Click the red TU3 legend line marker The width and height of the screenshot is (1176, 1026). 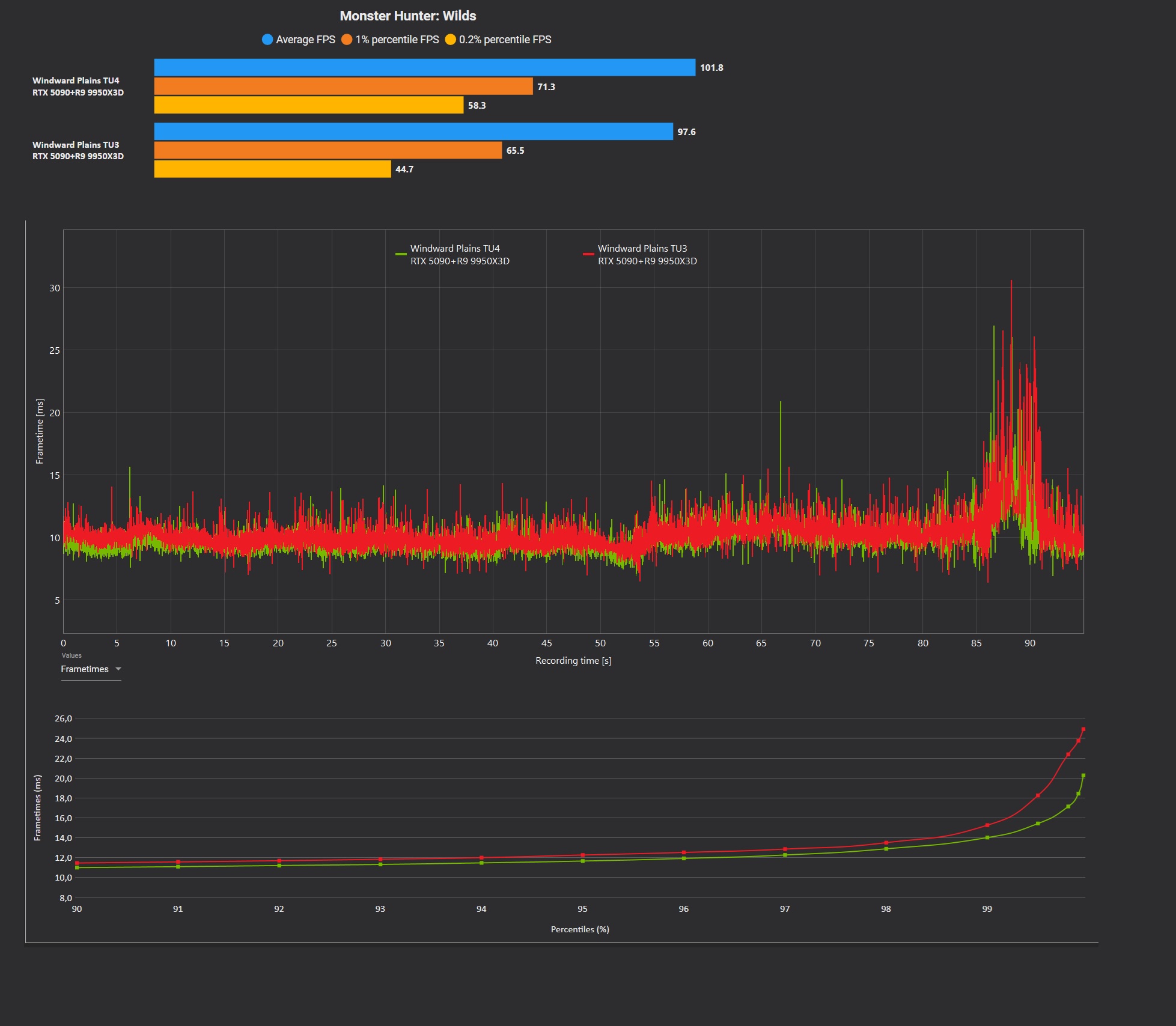coord(588,255)
